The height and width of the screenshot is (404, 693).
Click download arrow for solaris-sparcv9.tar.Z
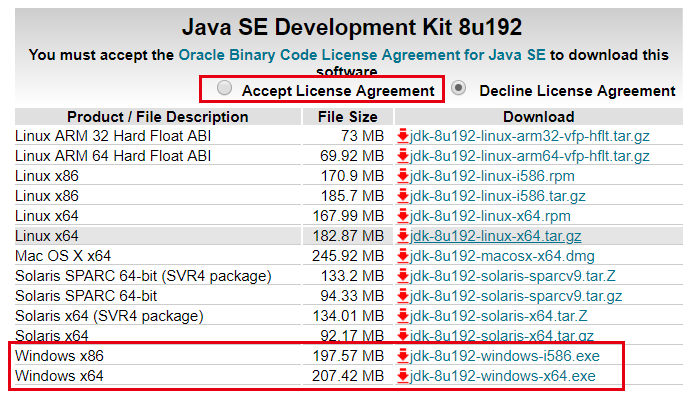click(x=403, y=276)
